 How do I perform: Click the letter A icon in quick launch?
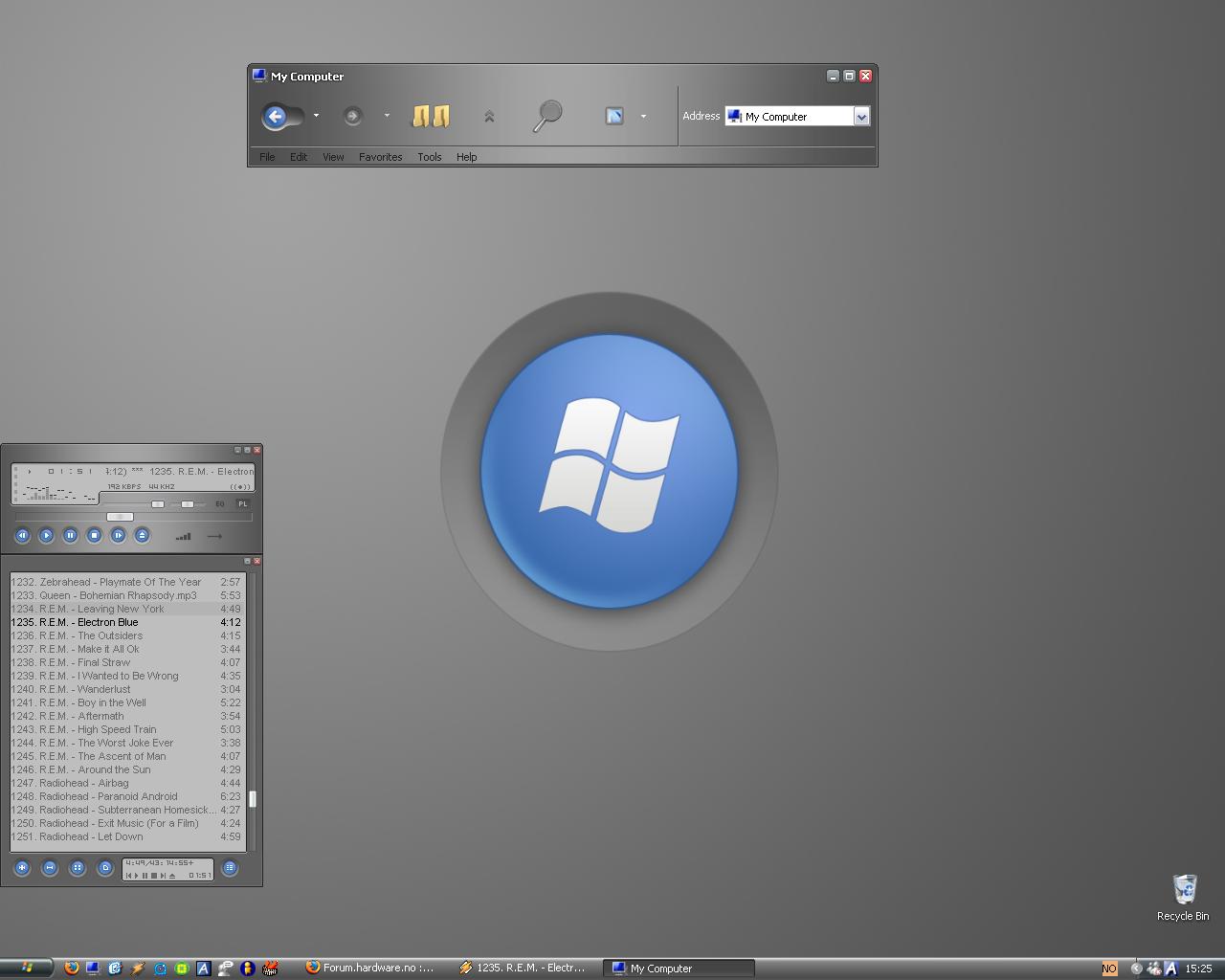point(203,968)
